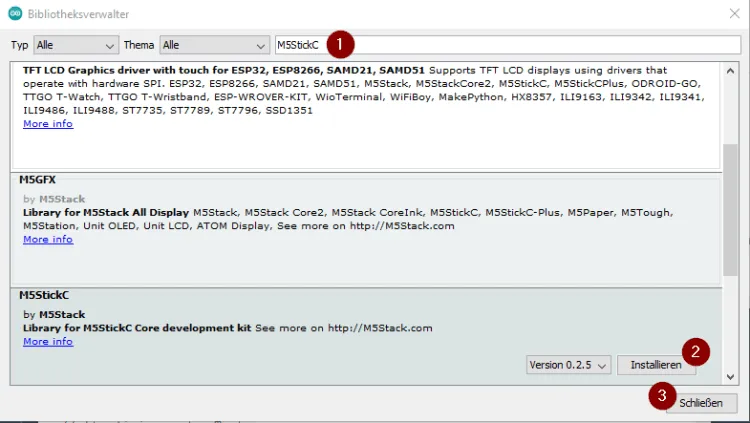
Task: Click the scroll down arrow of the library list
Action: coord(730,377)
